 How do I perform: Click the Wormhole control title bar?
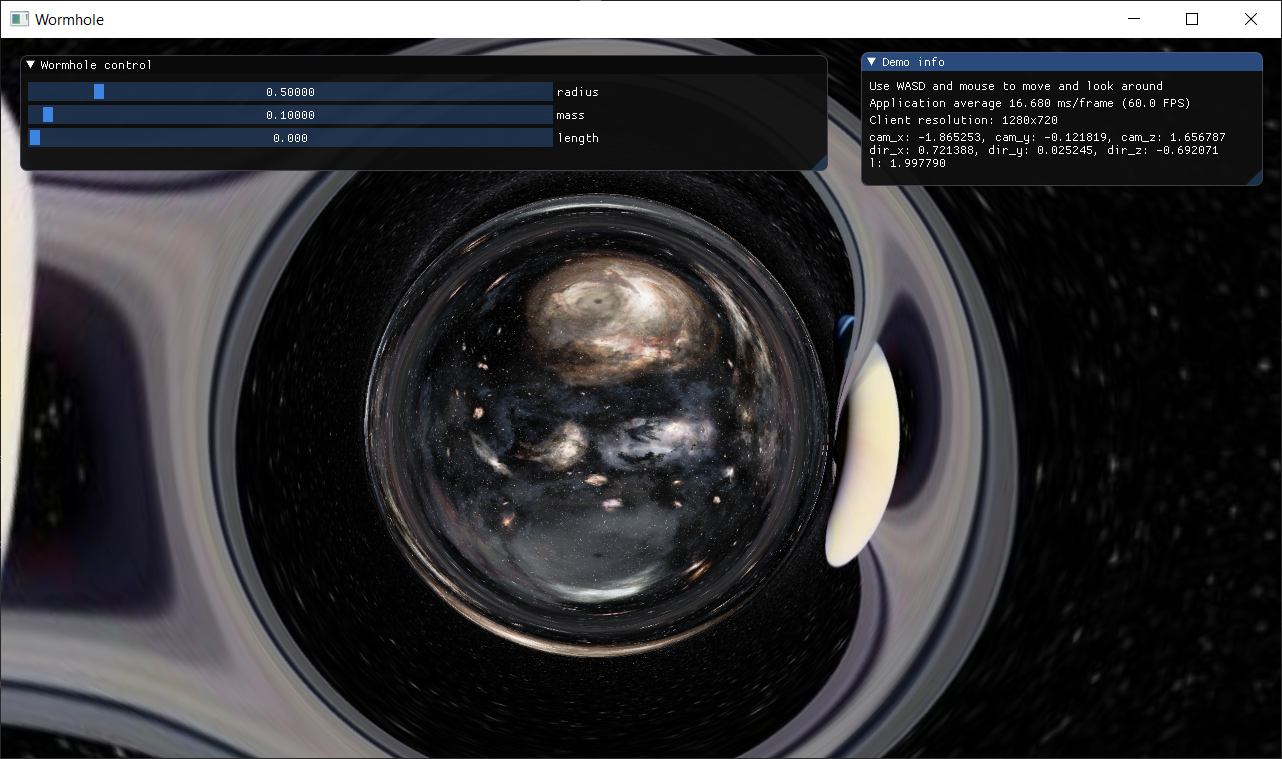(x=424, y=65)
